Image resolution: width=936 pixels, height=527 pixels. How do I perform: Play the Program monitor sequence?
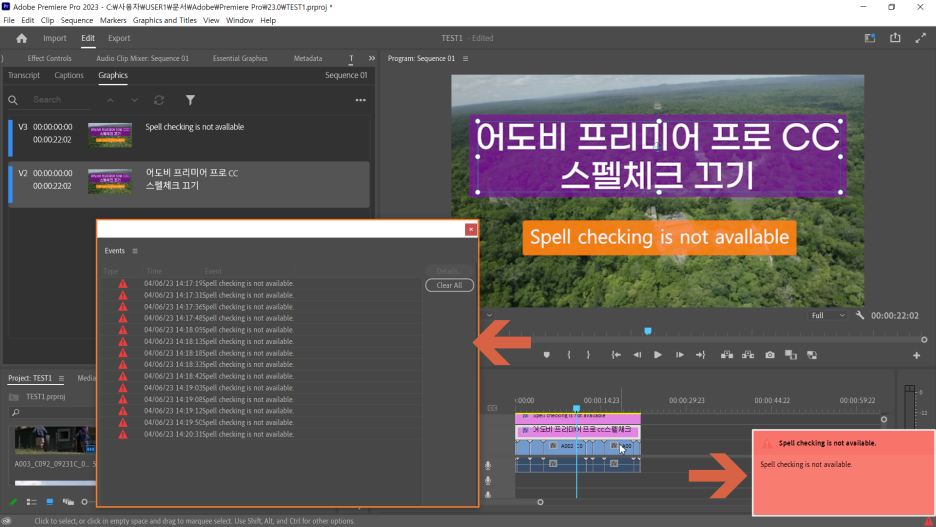pyautogui.click(x=658, y=355)
